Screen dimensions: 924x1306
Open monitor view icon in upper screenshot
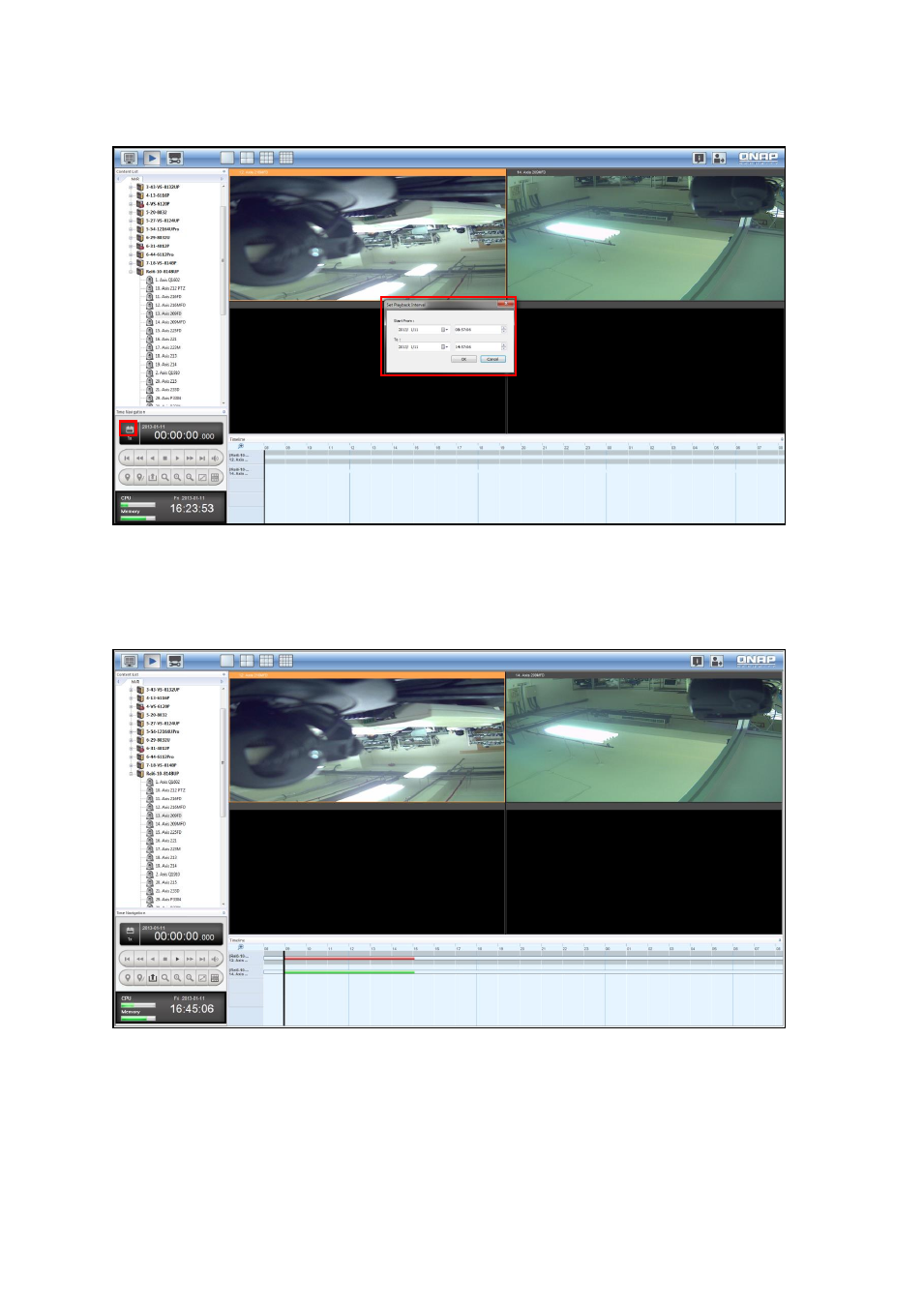pyautogui.click(x=129, y=158)
